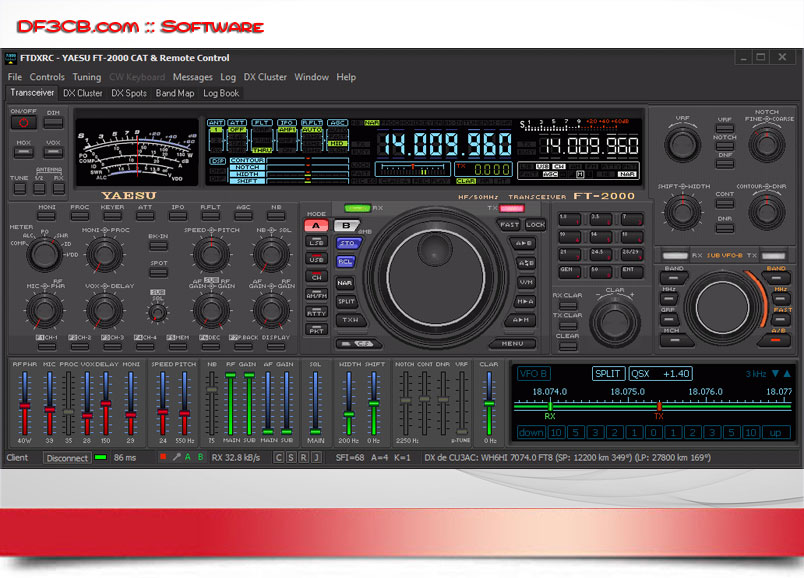The width and height of the screenshot is (804, 578).
Task: Click the RF PWR slider
Action: point(23,409)
